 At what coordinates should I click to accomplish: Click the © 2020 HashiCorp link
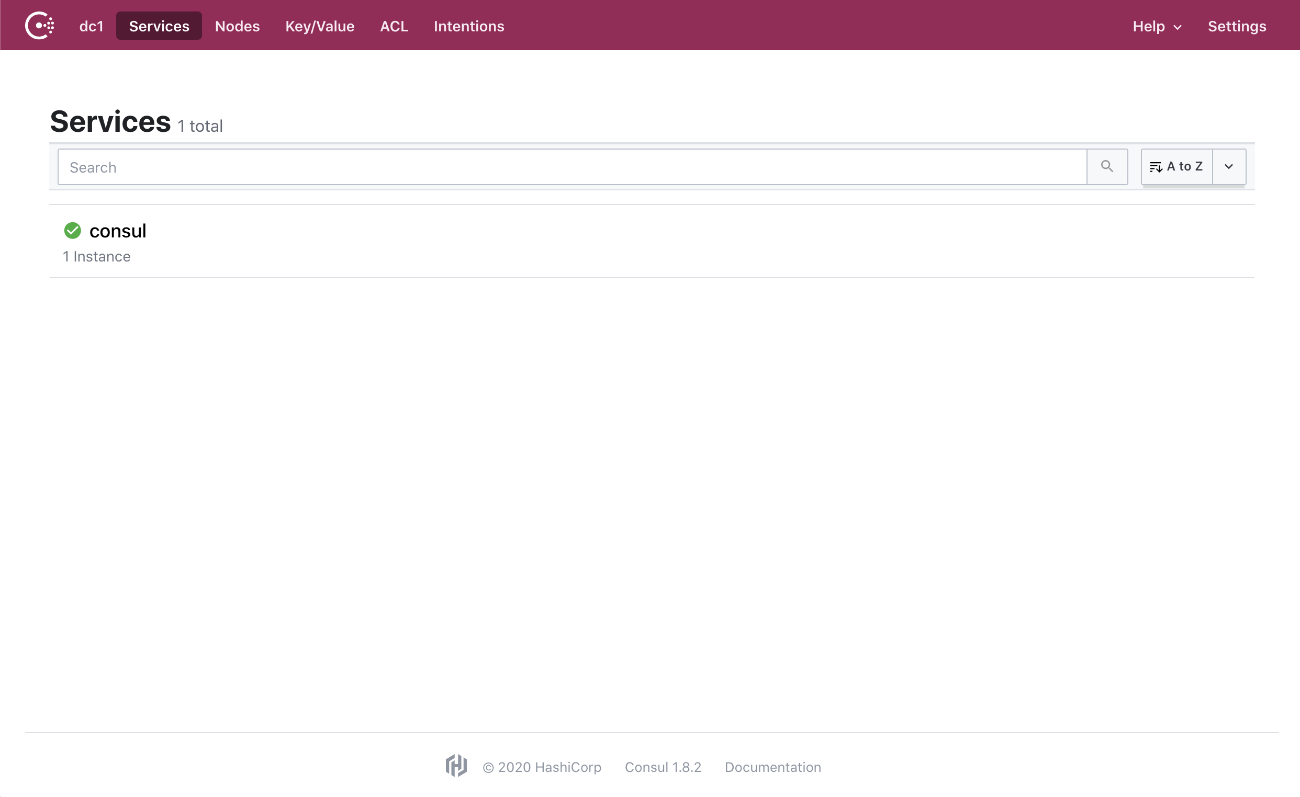click(542, 767)
